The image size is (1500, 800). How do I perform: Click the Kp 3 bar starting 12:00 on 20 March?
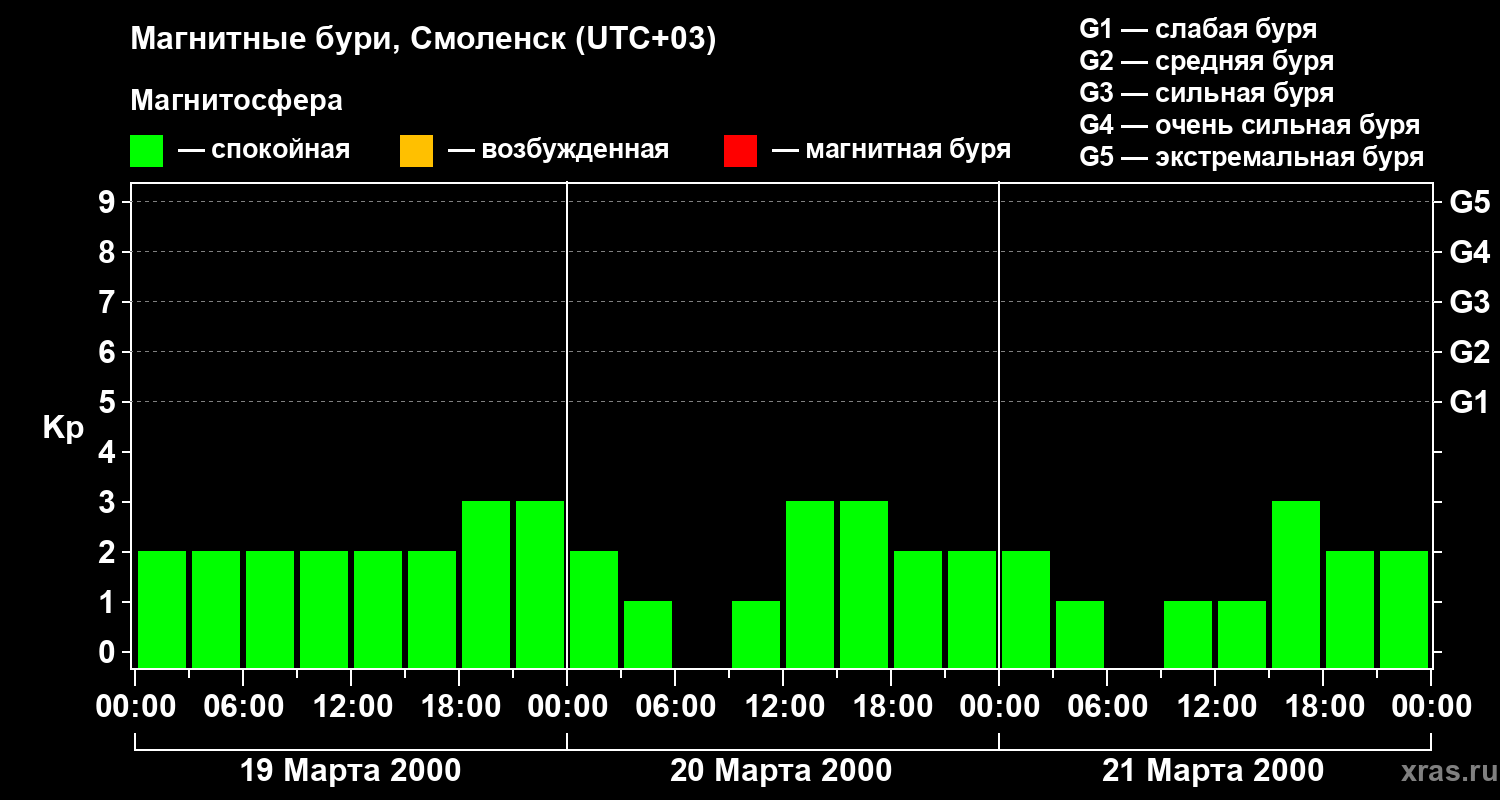[x=810, y=584]
